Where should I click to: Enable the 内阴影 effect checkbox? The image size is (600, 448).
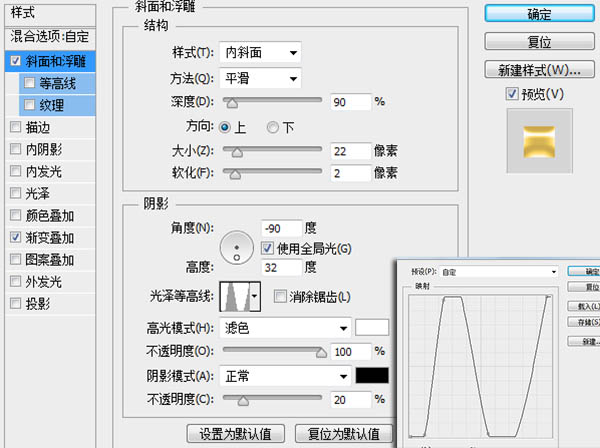click(16, 149)
